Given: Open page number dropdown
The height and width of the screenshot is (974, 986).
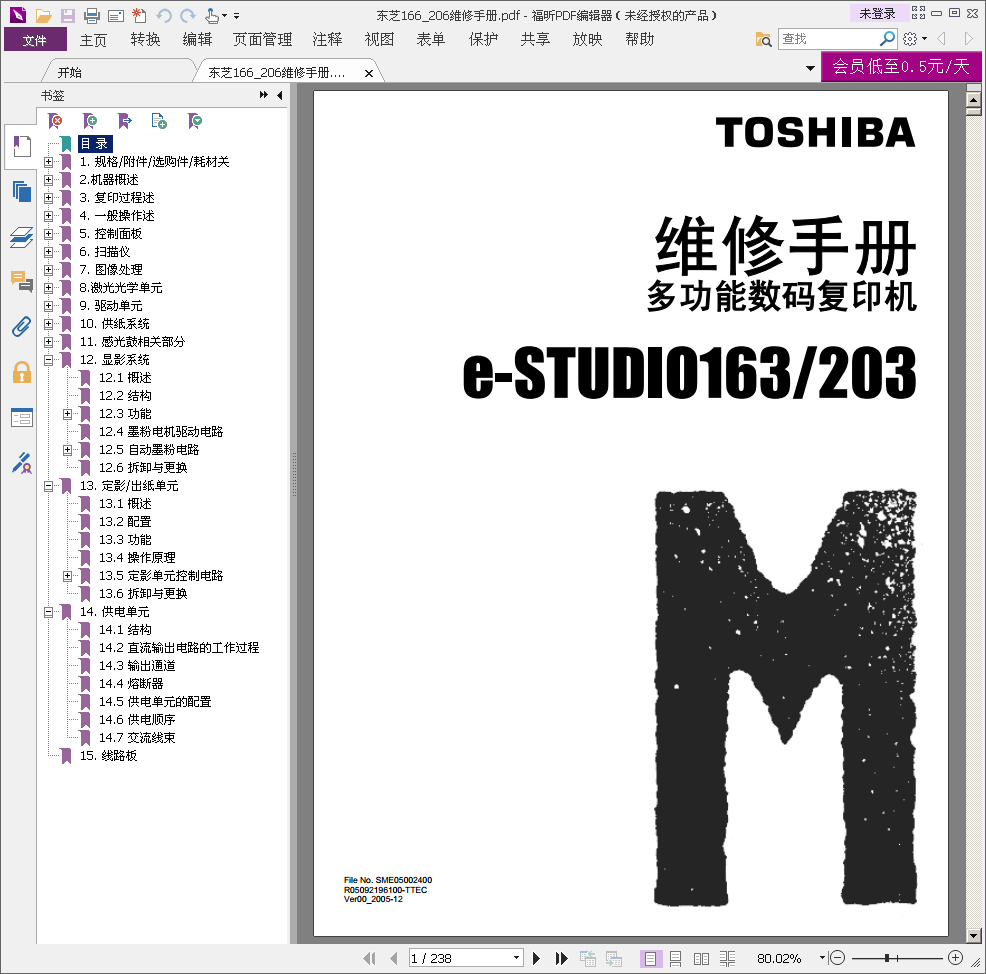Looking at the screenshot, I should point(516,958).
